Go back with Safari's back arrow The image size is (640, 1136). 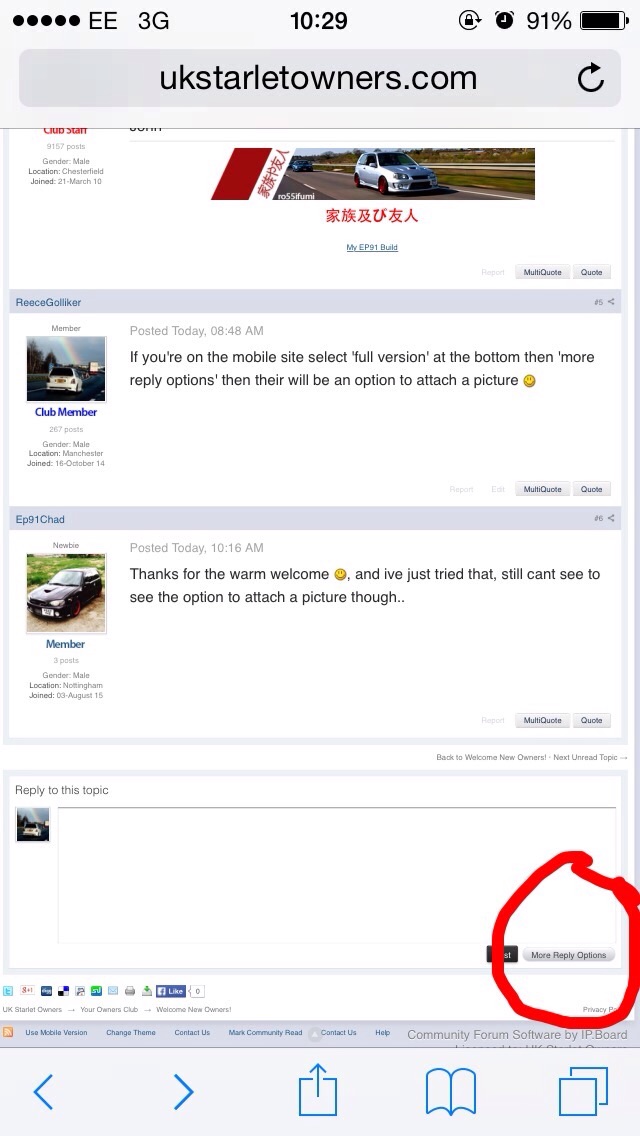click(43, 1091)
